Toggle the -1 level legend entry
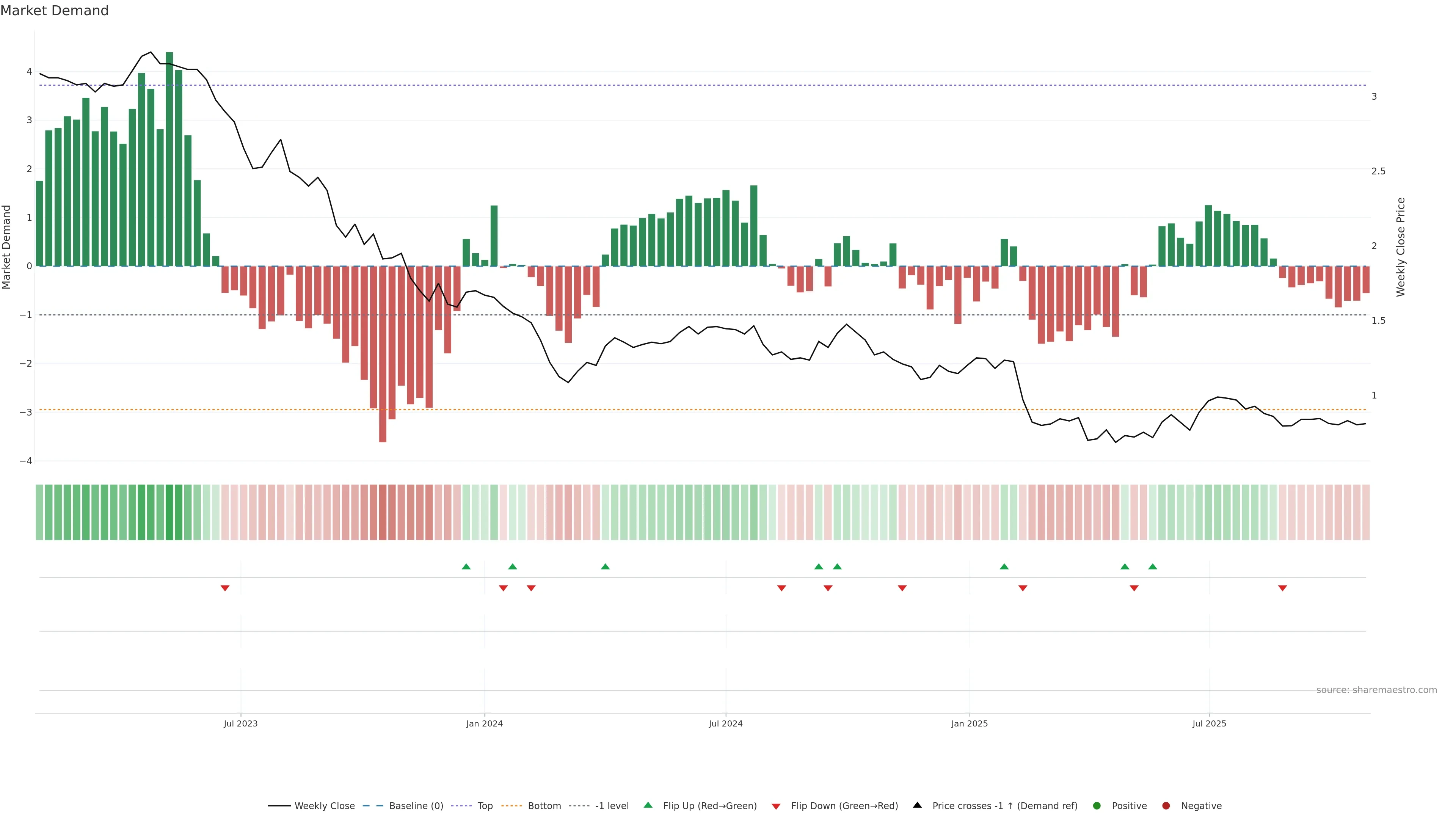1456x819 pixels. click(612, 806)
